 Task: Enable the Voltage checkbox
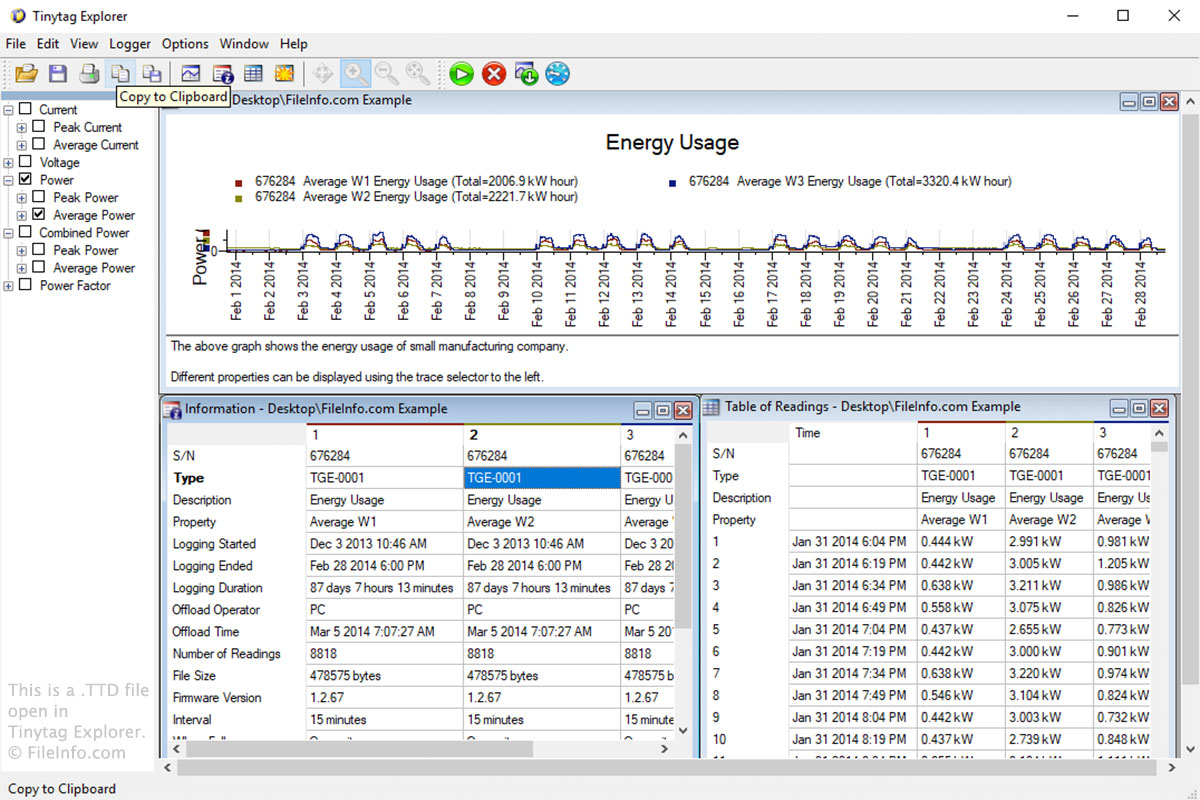pyautogui.click(x=26, y=162)
